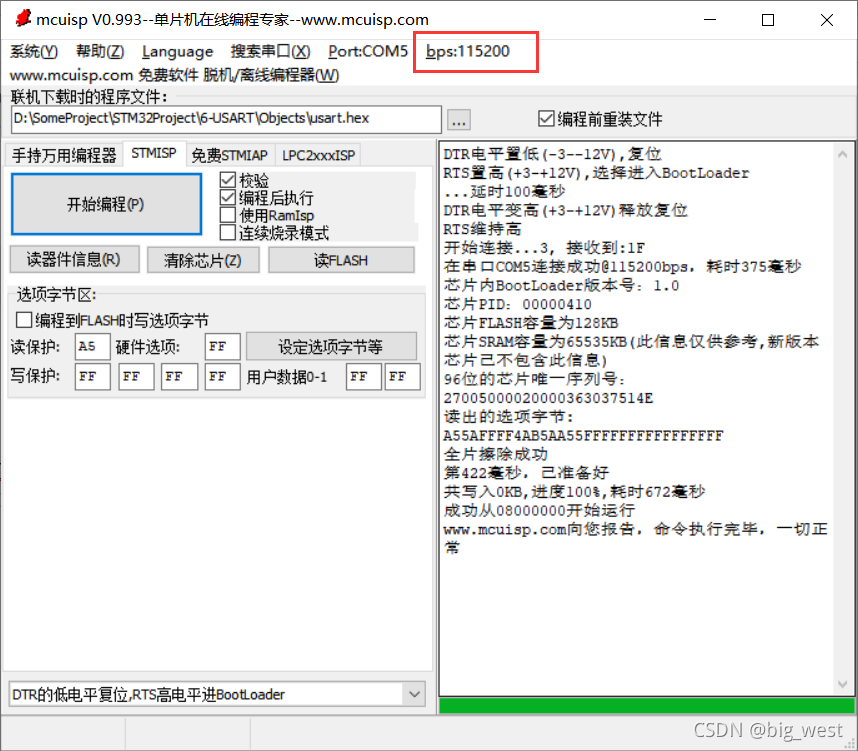Open the Language menu

click(x=177, y=51)
